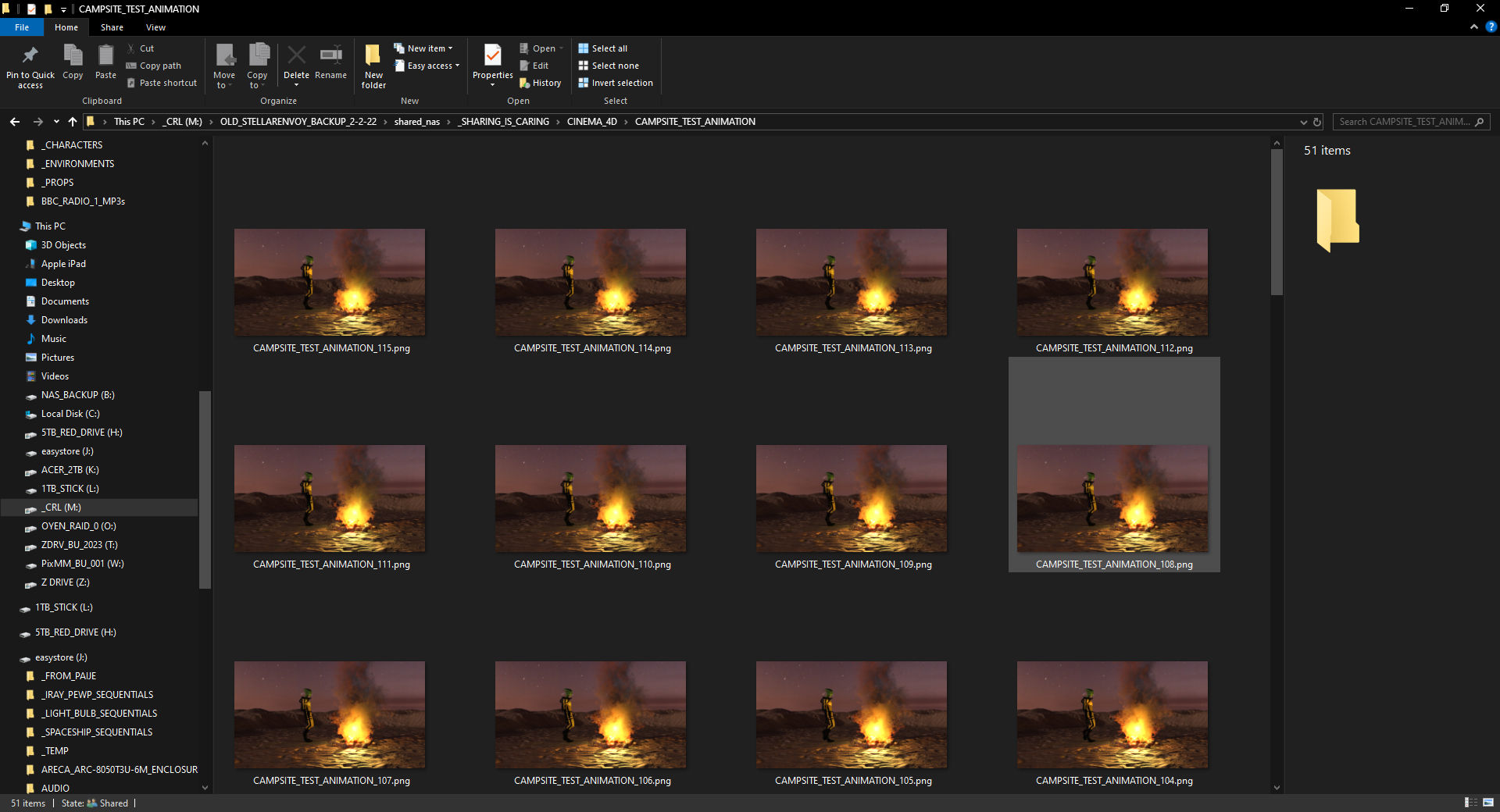
Task: Click the Edit command in Open group
Action: click(x=534, y=66)
